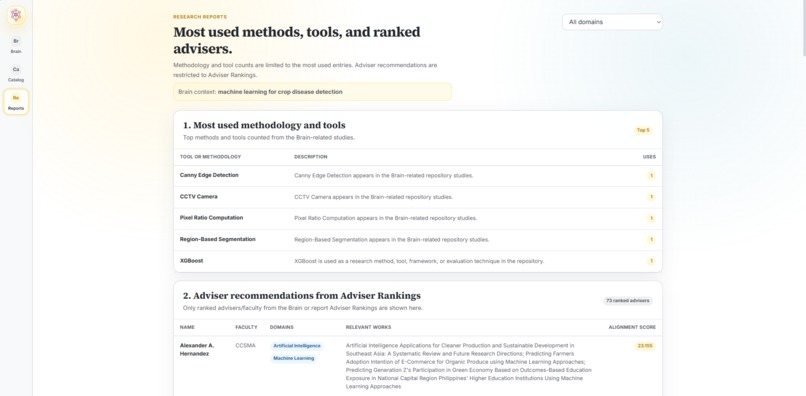This screenshot has height=396, width=806.
Task: Click the 73 ranked advisers badge
Action: coord(628,301)
